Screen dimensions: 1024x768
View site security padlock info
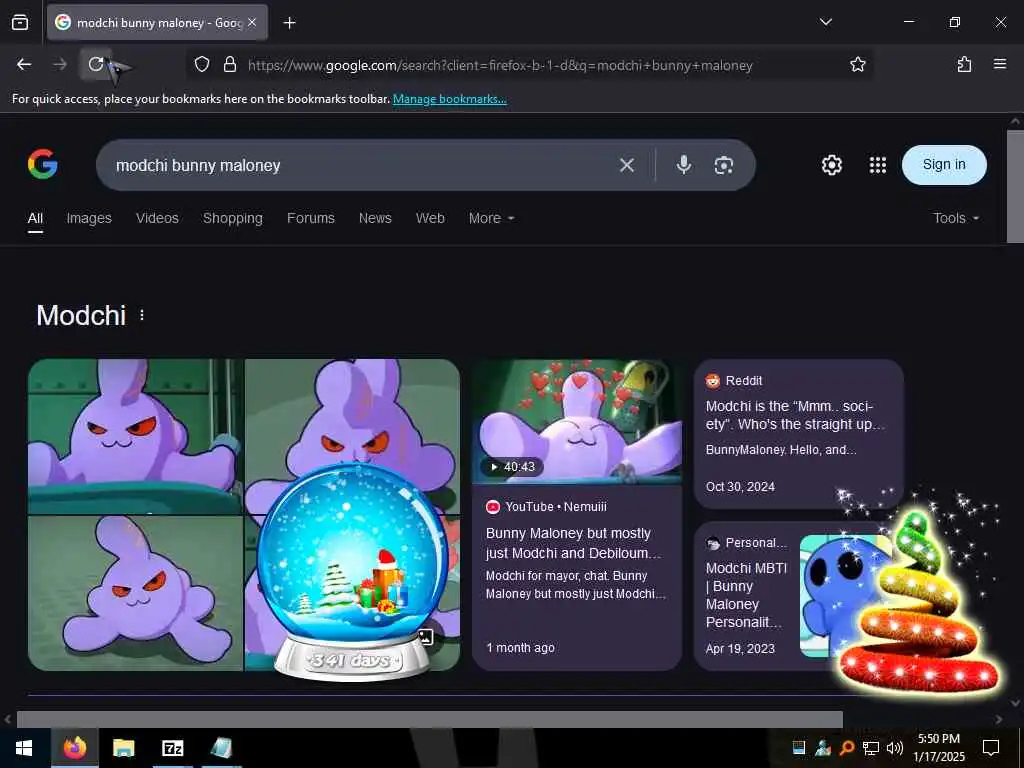pos(230,64)
